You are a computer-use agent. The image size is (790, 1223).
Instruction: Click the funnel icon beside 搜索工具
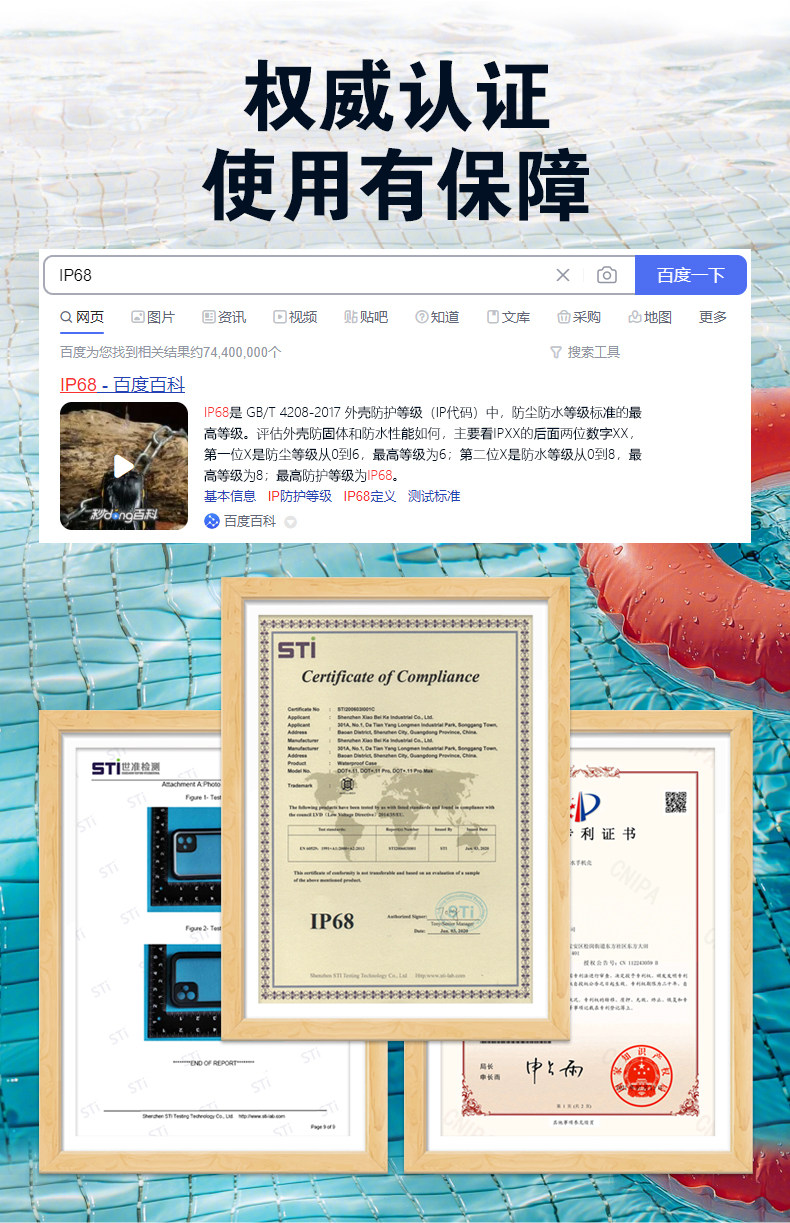(556, 352)
